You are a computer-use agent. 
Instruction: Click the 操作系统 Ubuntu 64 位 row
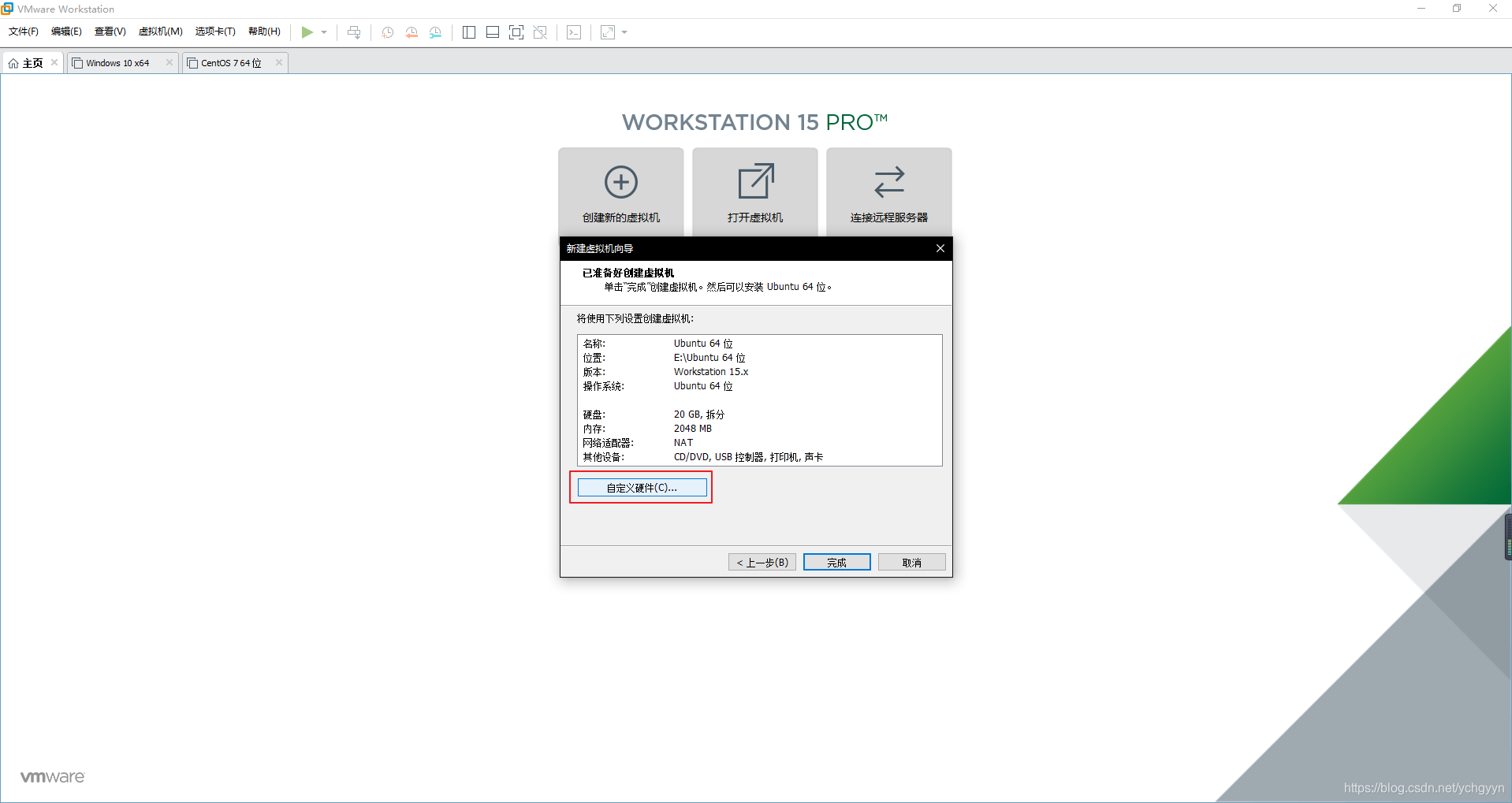point(759,386)
